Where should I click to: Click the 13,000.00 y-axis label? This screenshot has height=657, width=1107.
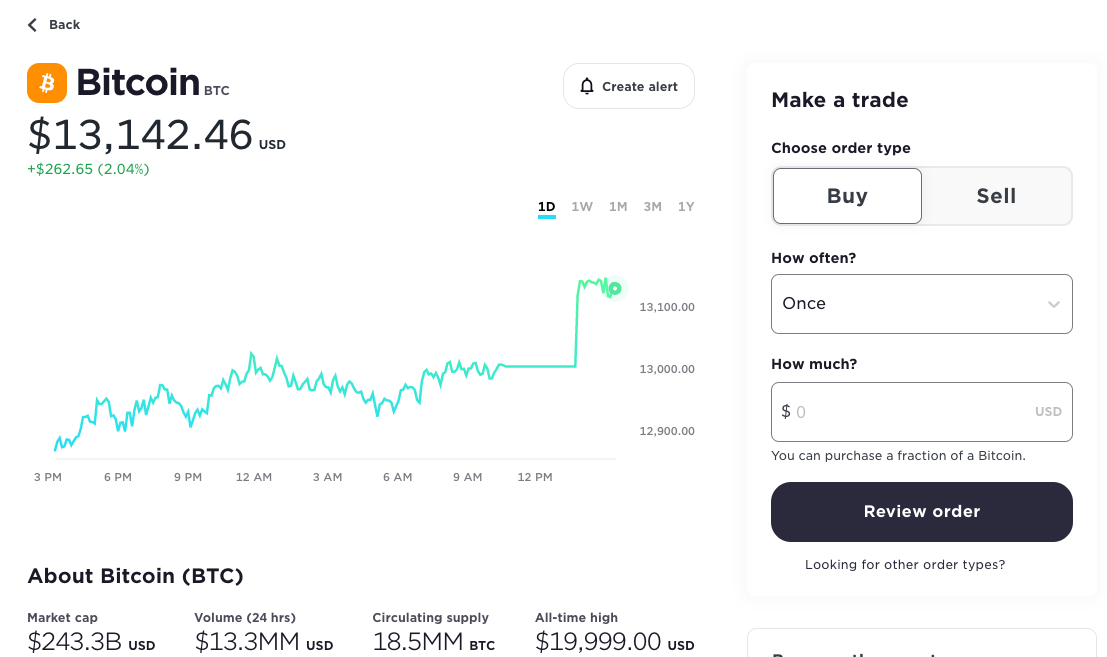666,369
